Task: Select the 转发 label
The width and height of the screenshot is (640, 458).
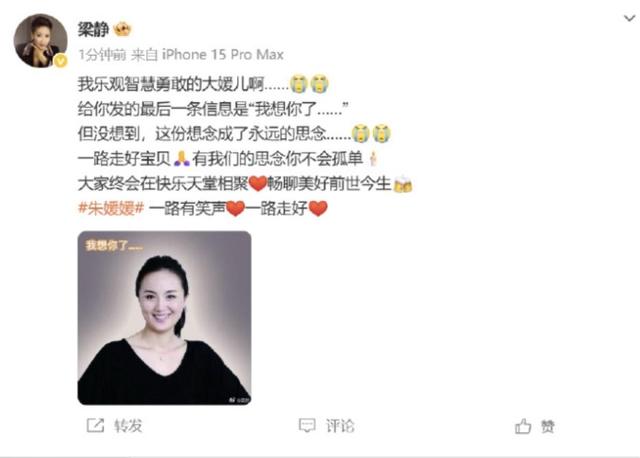Action: click(x=128, y=426)
